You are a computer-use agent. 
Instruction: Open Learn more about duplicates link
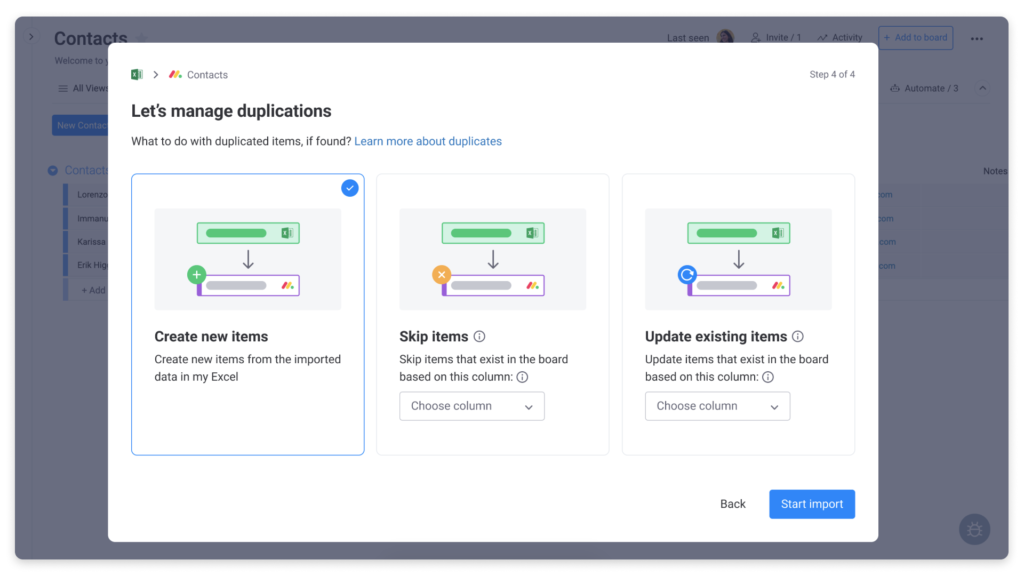tap(428, 141)
